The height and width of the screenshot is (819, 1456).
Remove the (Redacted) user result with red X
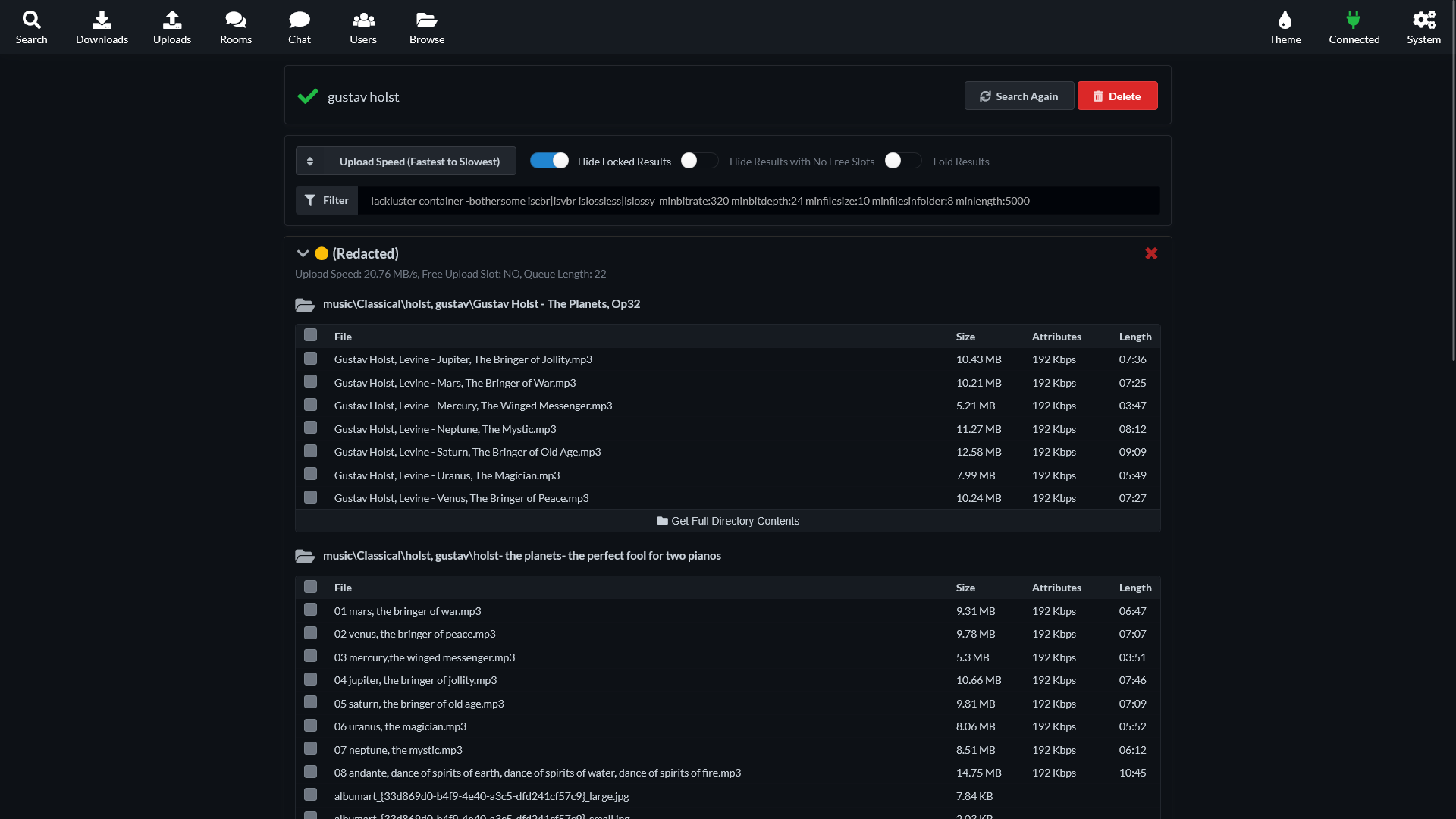pyautogui.click(x=1151, y=253)
